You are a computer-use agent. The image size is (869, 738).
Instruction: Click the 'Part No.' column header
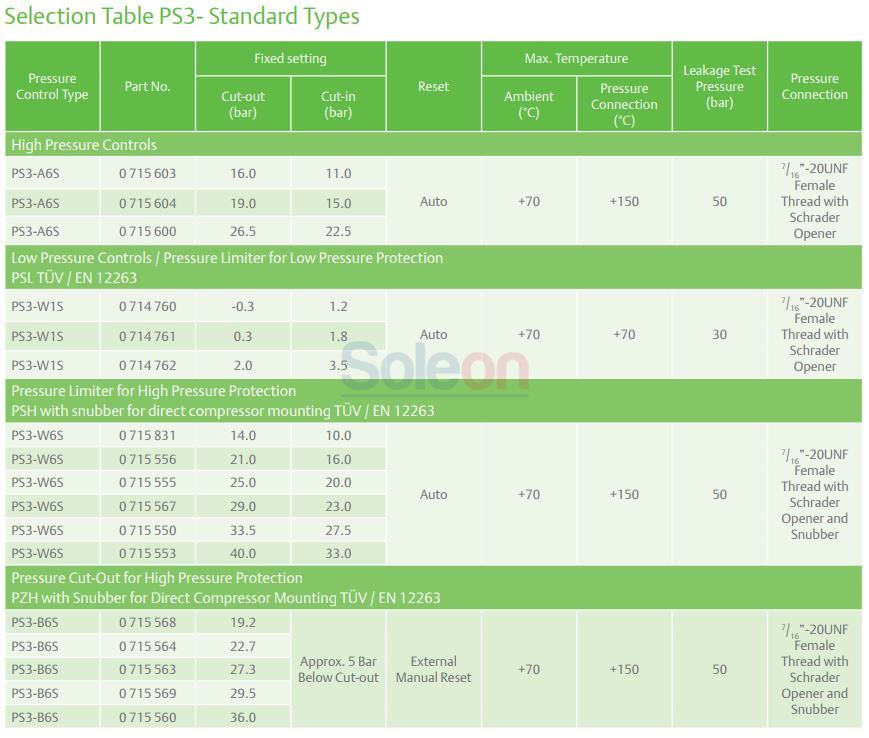147,86
